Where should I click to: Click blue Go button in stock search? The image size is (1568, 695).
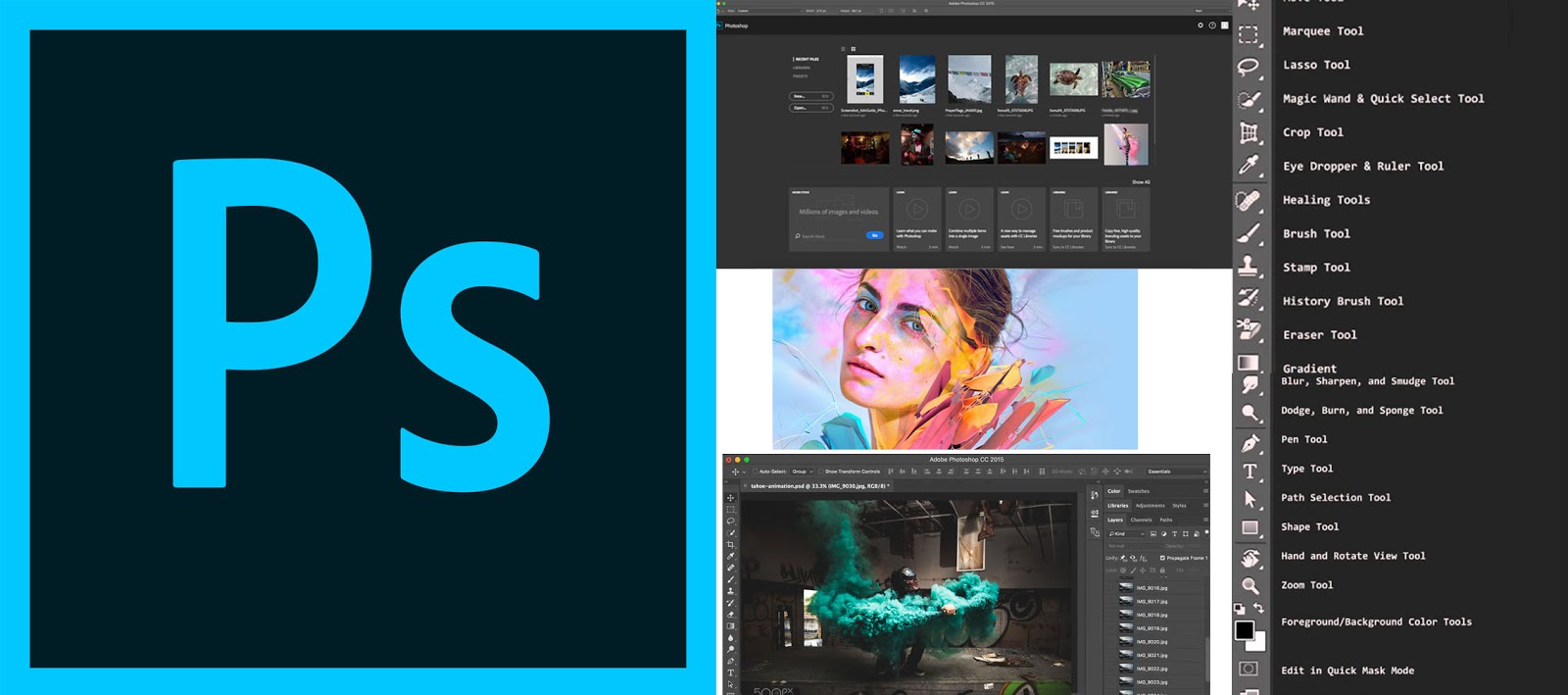click(x=874, y=235)
